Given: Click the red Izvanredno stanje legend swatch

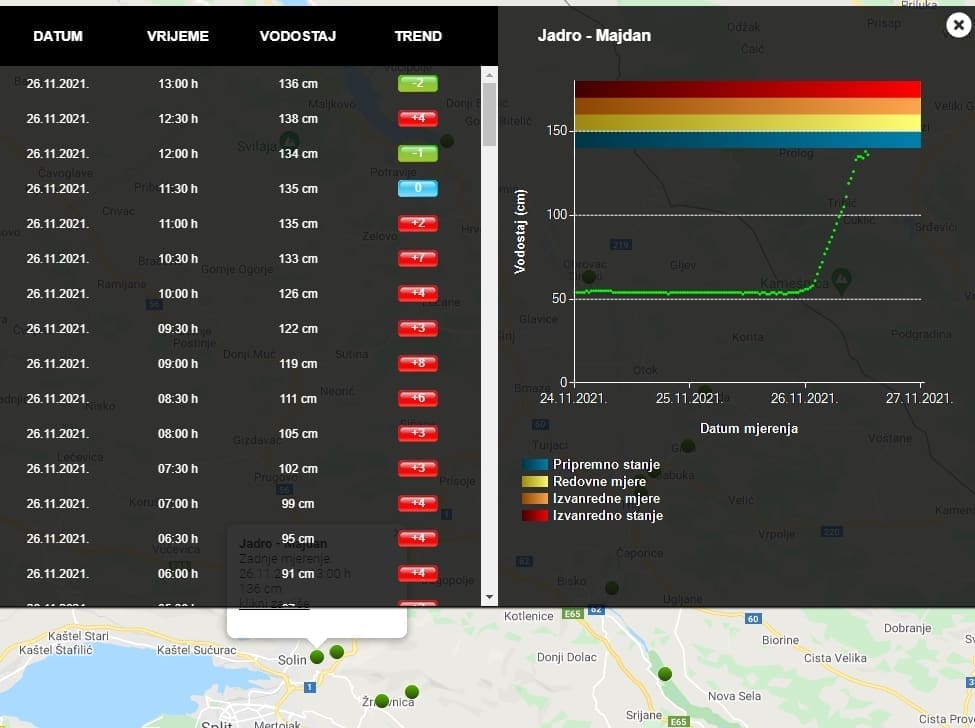Looking at the screenshot, I should click(x=535, y=516).
